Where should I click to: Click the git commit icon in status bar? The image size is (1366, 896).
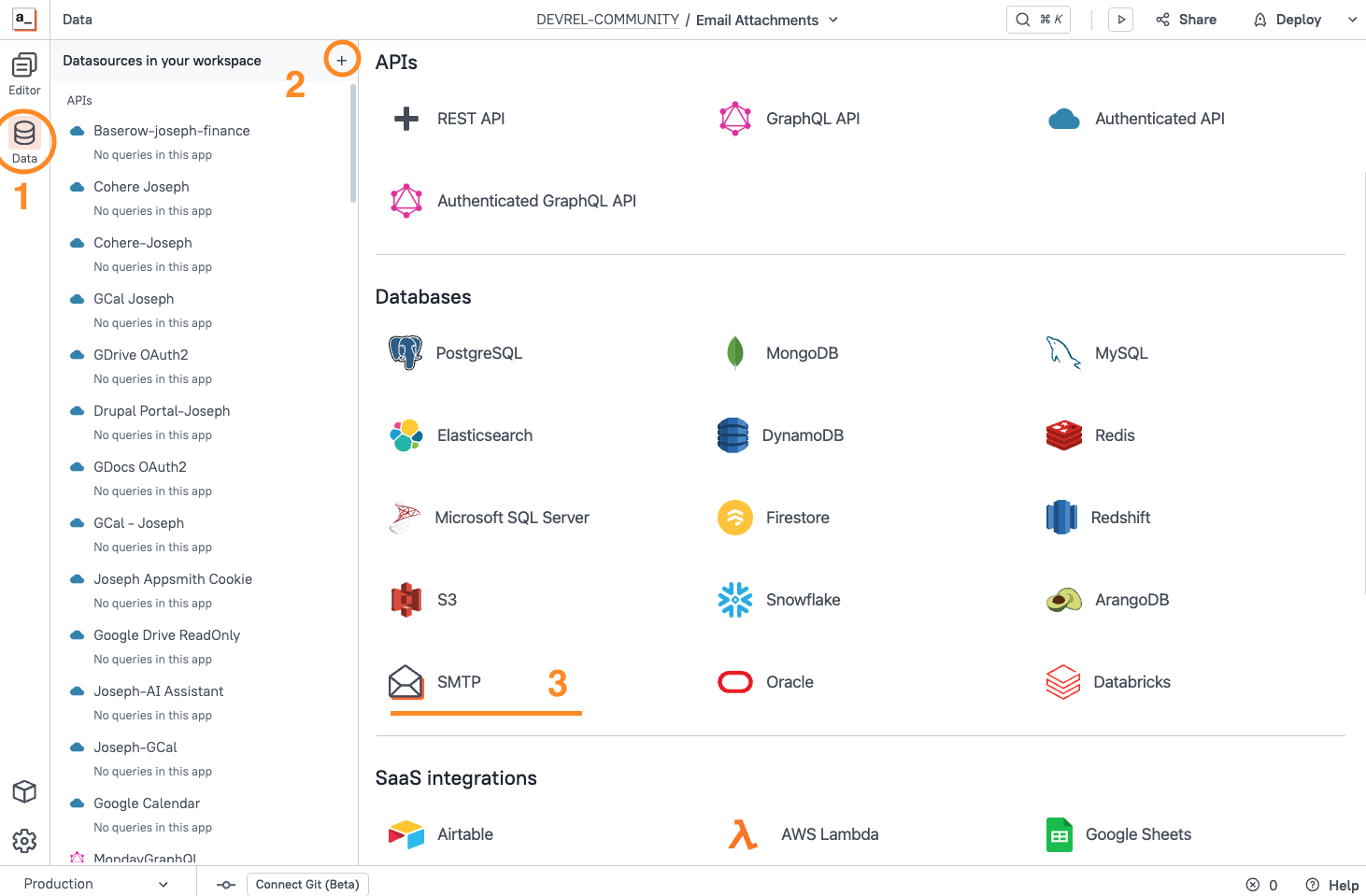point(226,885)
